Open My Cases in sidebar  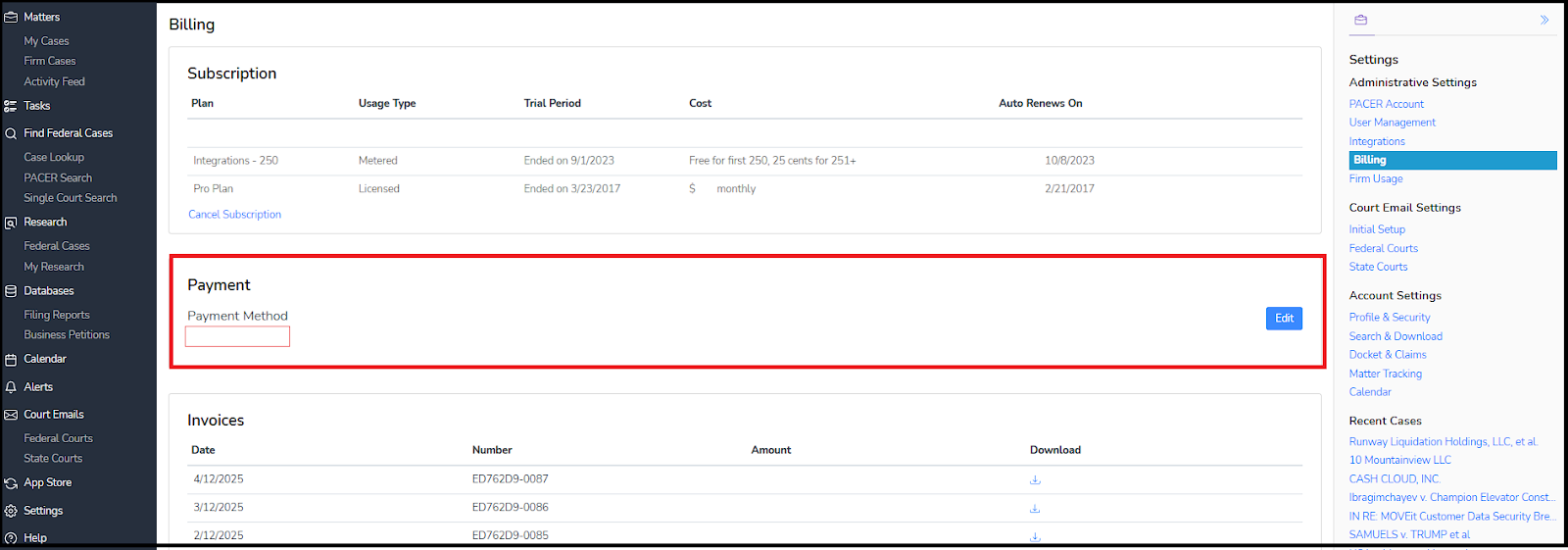46,41
